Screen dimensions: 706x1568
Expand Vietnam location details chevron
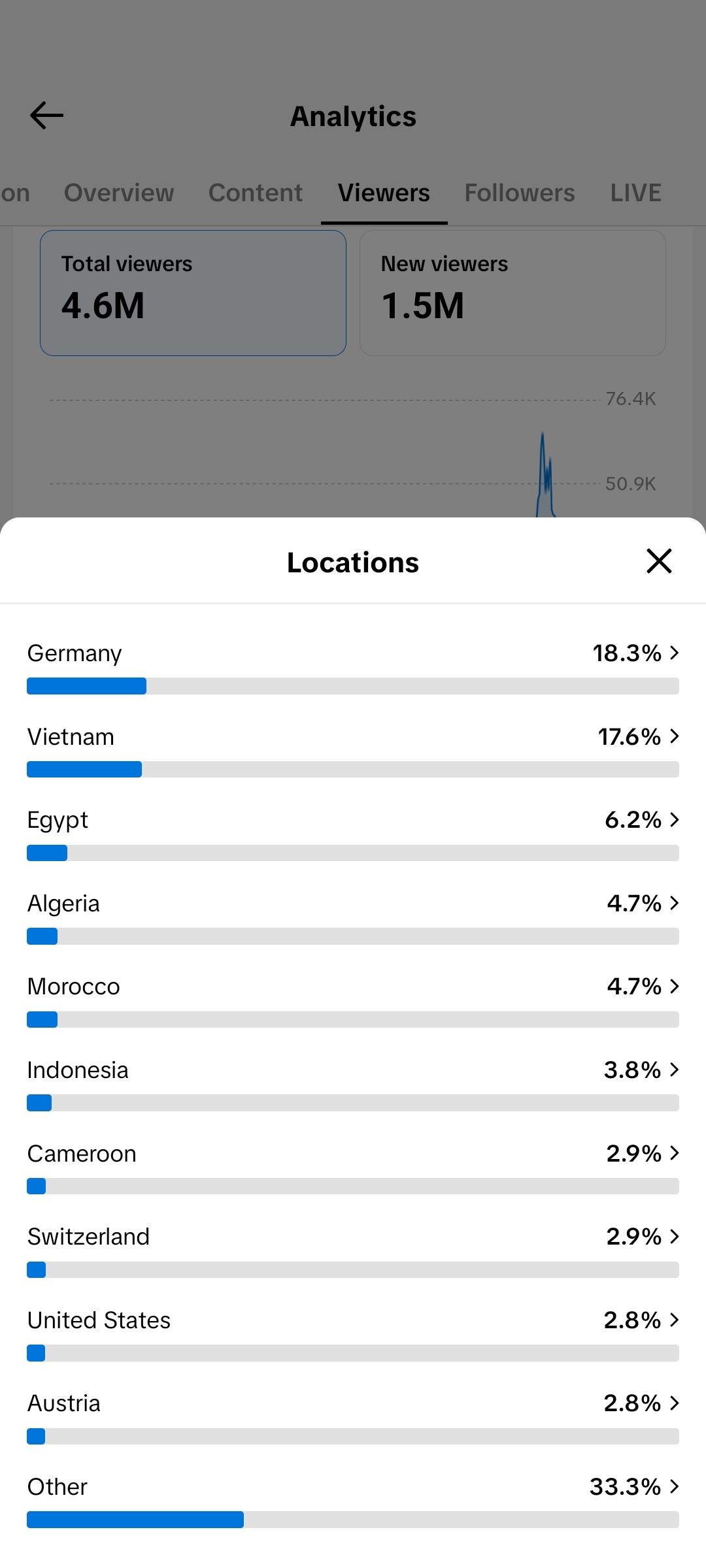(x=675, y=736)
